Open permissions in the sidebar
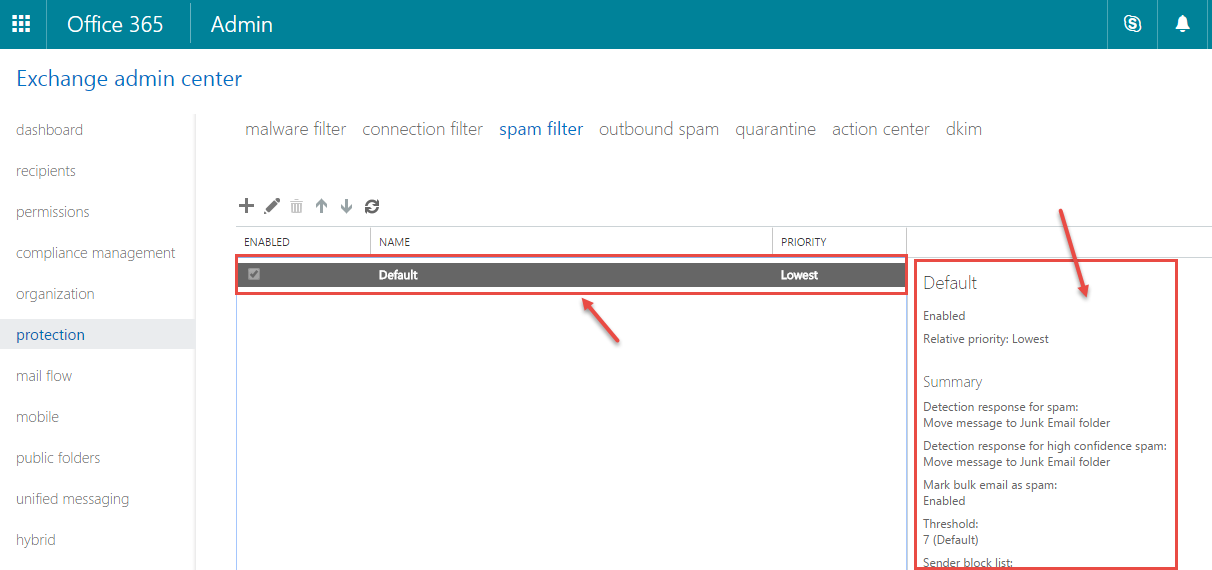The width and height of the screenshot is (1212, 570). 53,212
